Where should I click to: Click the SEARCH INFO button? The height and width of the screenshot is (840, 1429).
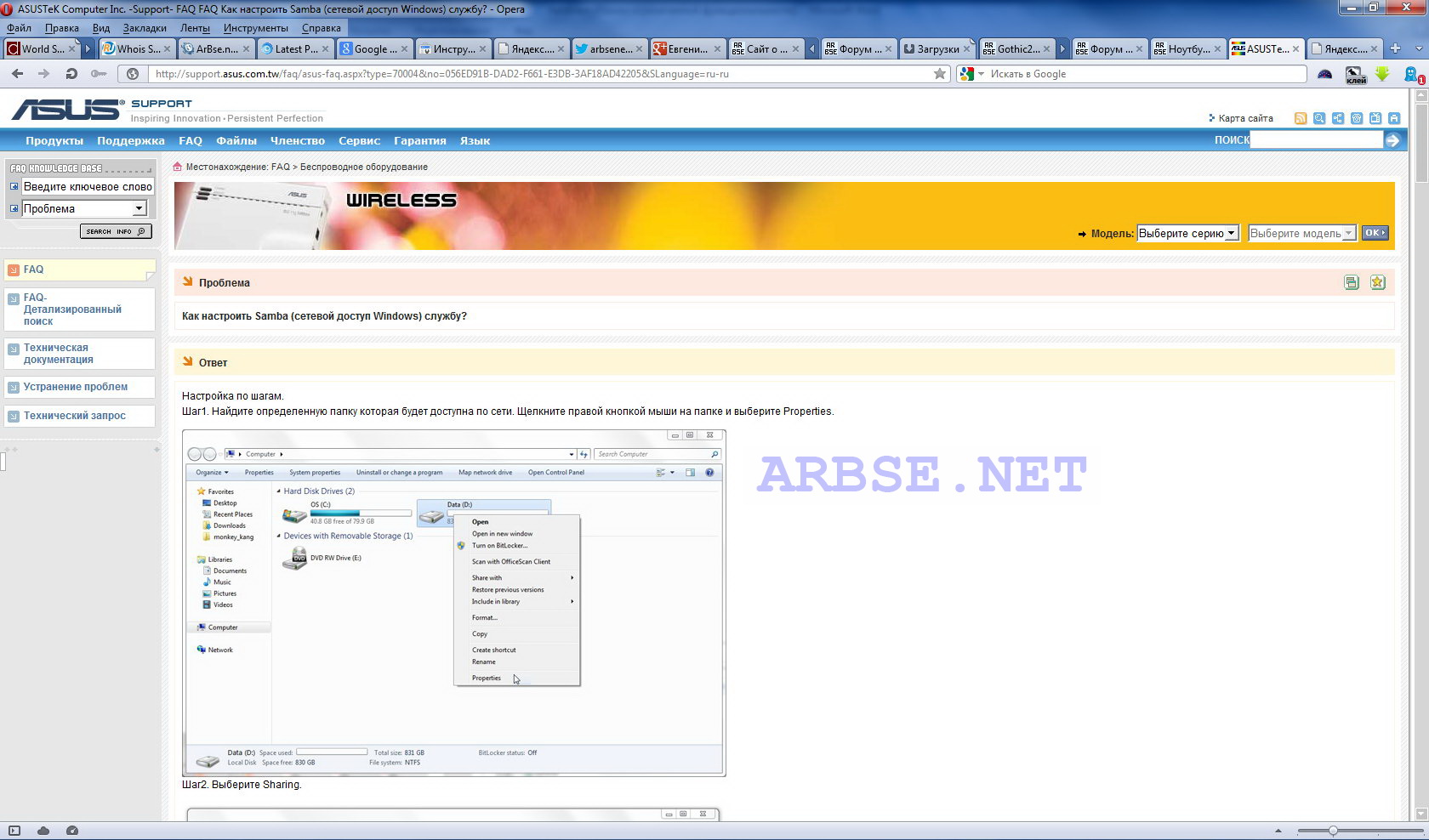click(116, 231)
